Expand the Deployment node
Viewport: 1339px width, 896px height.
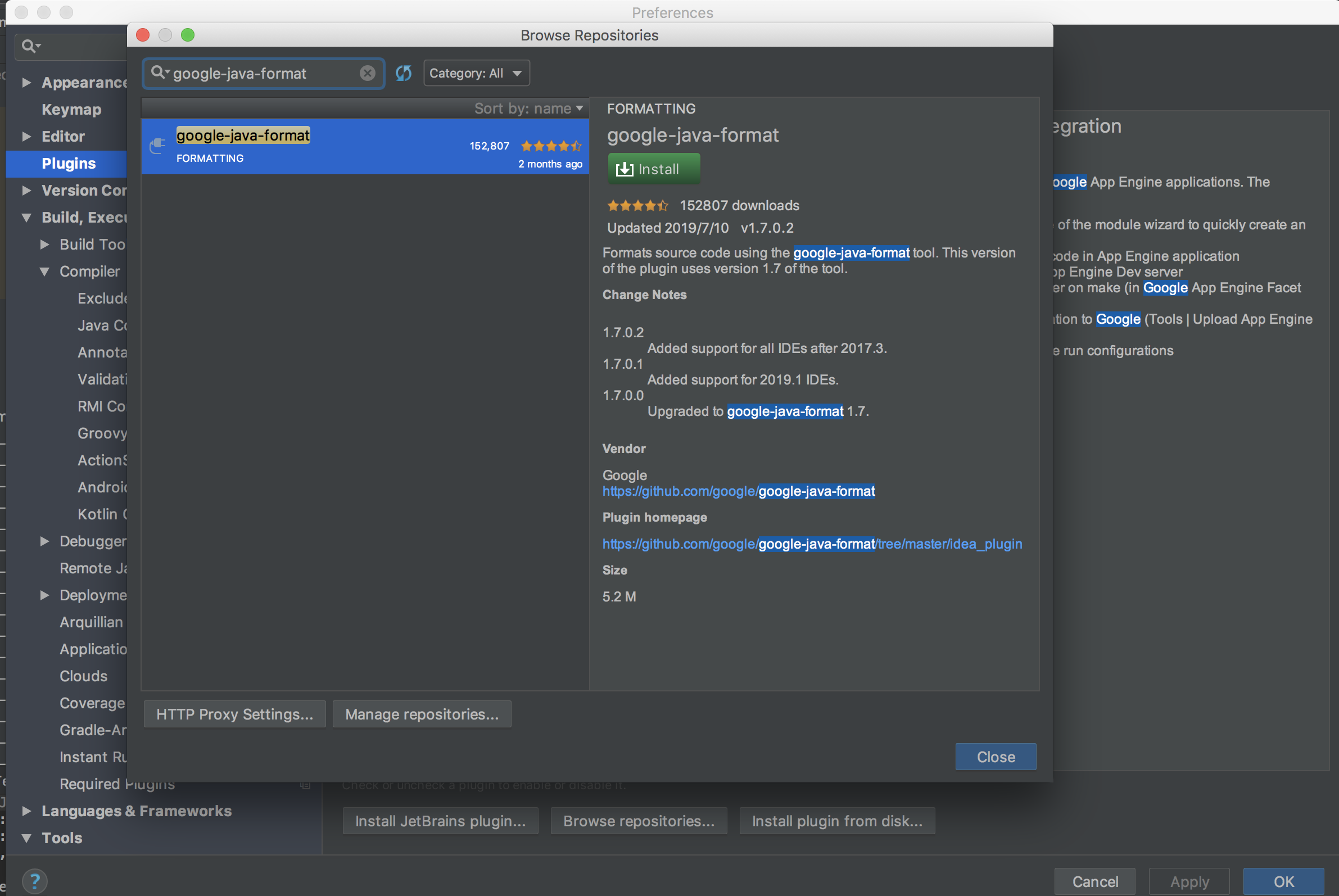pos(44,595)
